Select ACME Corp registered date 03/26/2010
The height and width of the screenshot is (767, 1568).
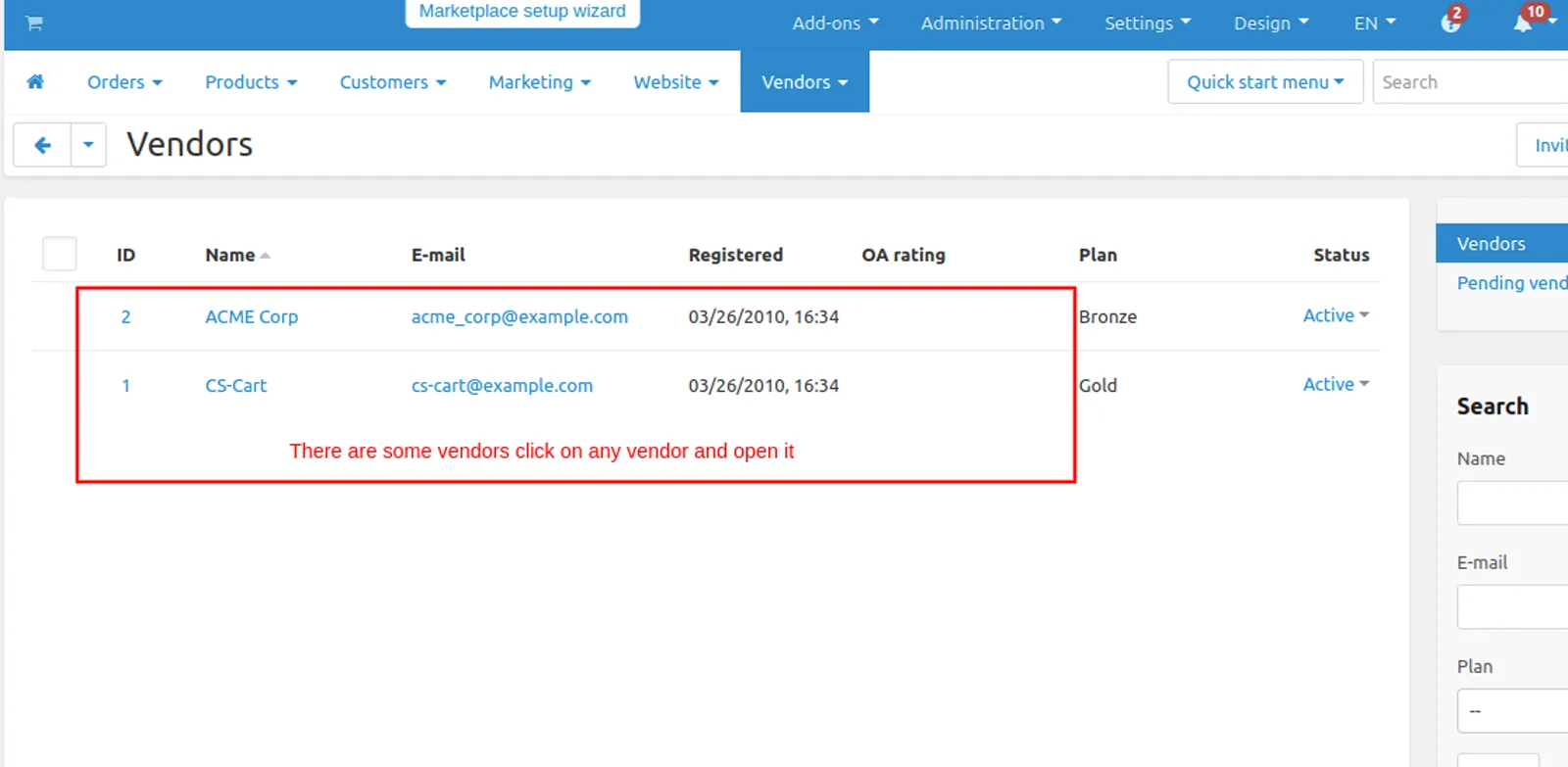763,316
